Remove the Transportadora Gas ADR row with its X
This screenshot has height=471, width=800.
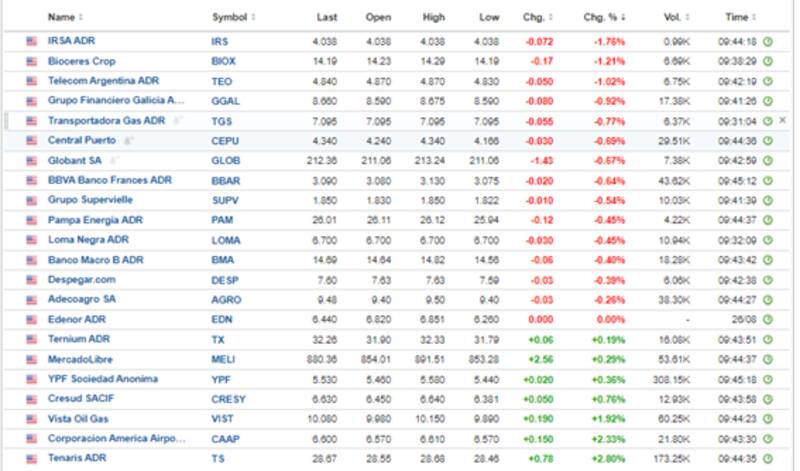click(x=783, y=120)
